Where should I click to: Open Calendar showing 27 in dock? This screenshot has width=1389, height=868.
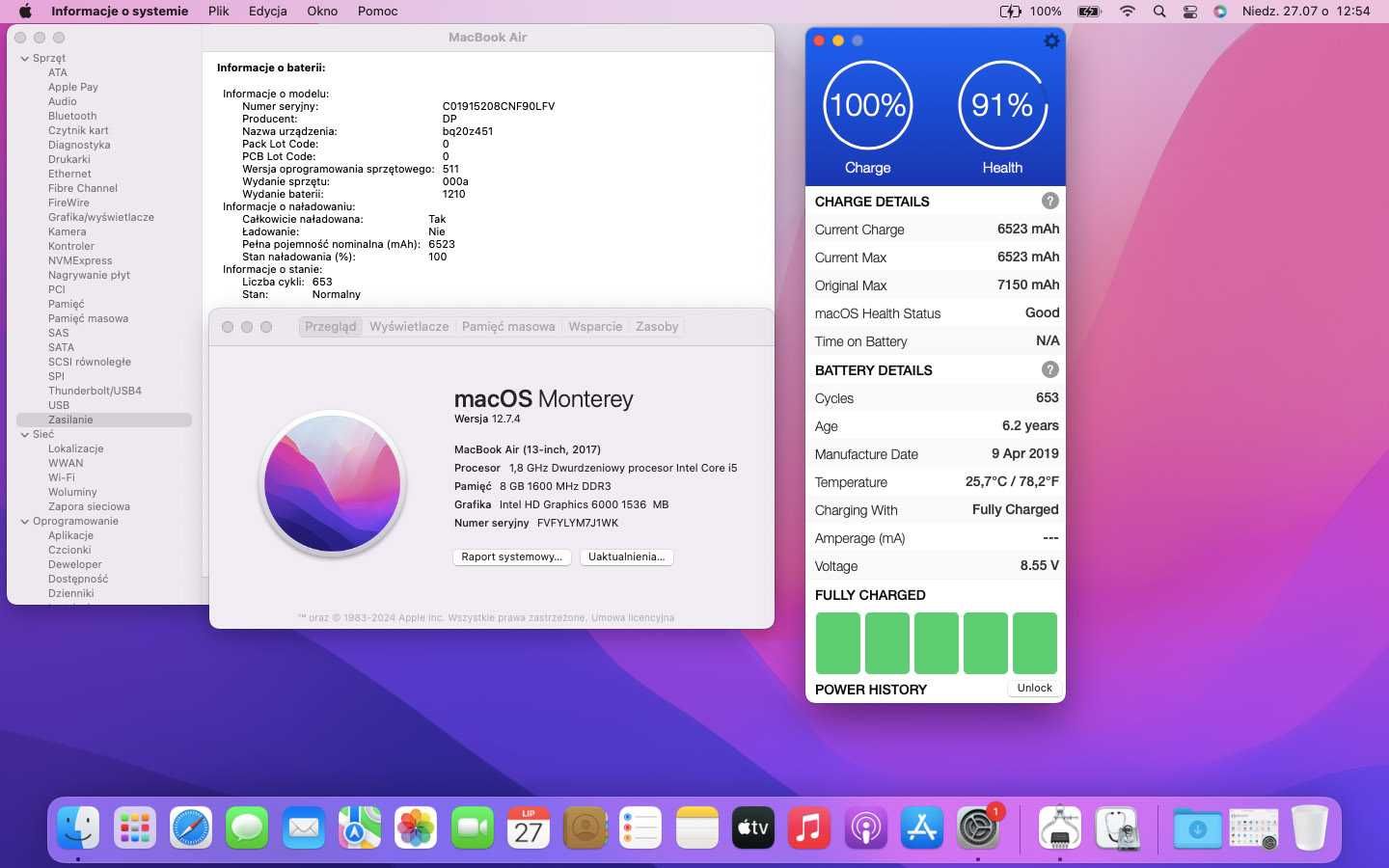529,827
